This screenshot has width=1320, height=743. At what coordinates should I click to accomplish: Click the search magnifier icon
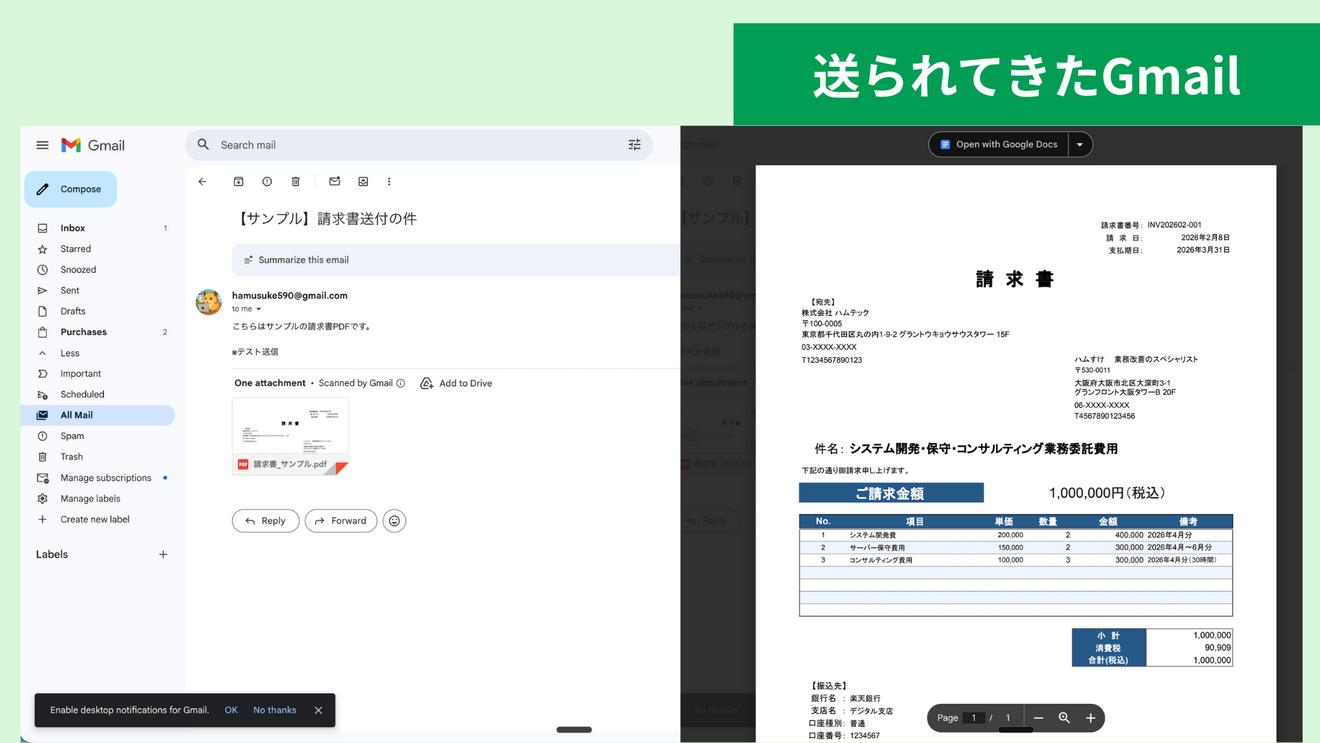pyautogui.click(x=204, y=145)
